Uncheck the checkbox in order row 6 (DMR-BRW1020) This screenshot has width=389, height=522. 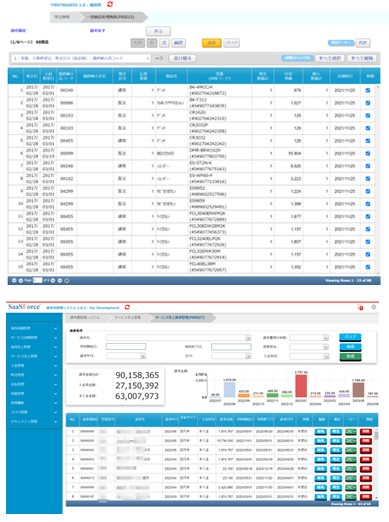[368, 153]
